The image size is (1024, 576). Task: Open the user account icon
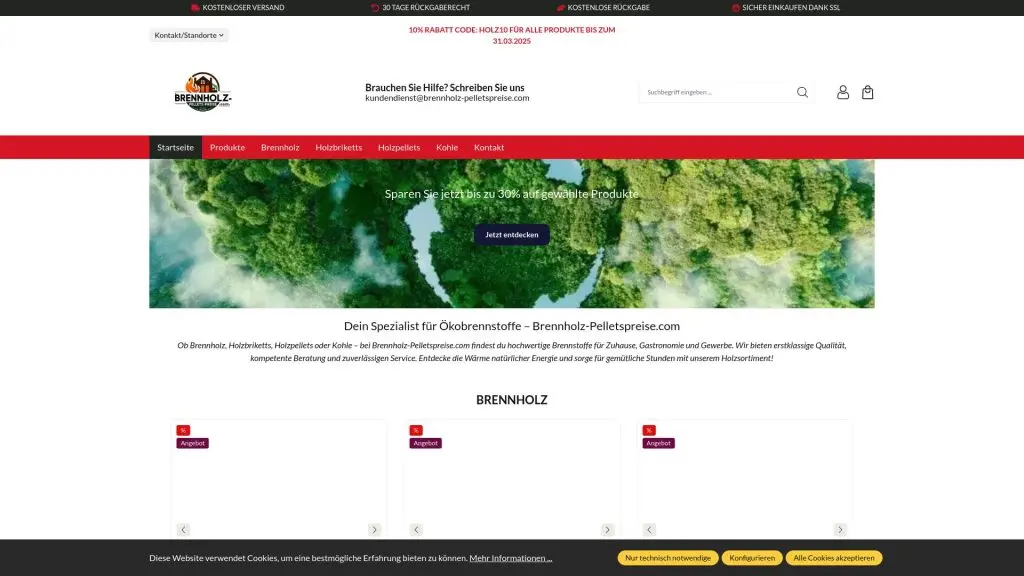point(843,92)
